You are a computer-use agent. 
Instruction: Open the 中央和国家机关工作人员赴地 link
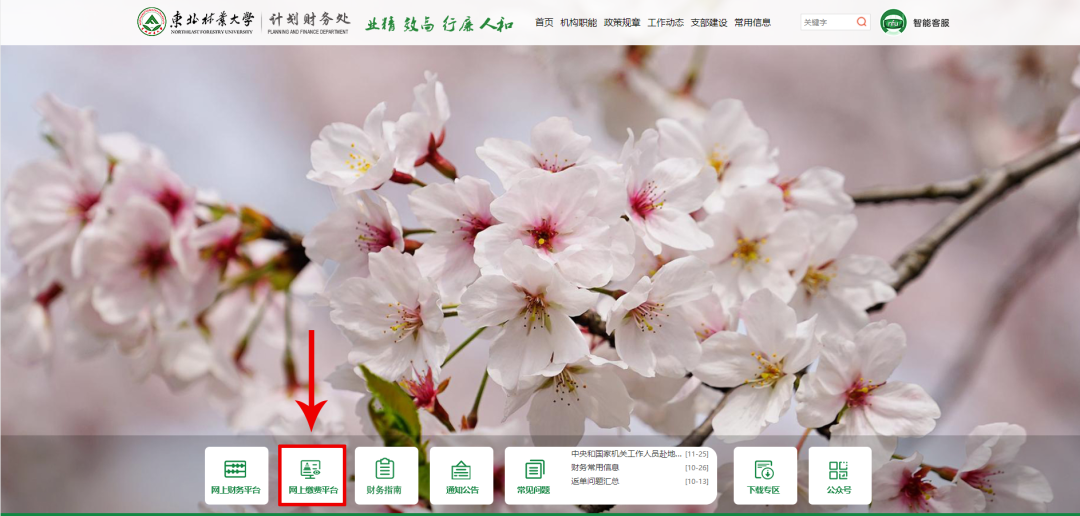tap(626, 454)
